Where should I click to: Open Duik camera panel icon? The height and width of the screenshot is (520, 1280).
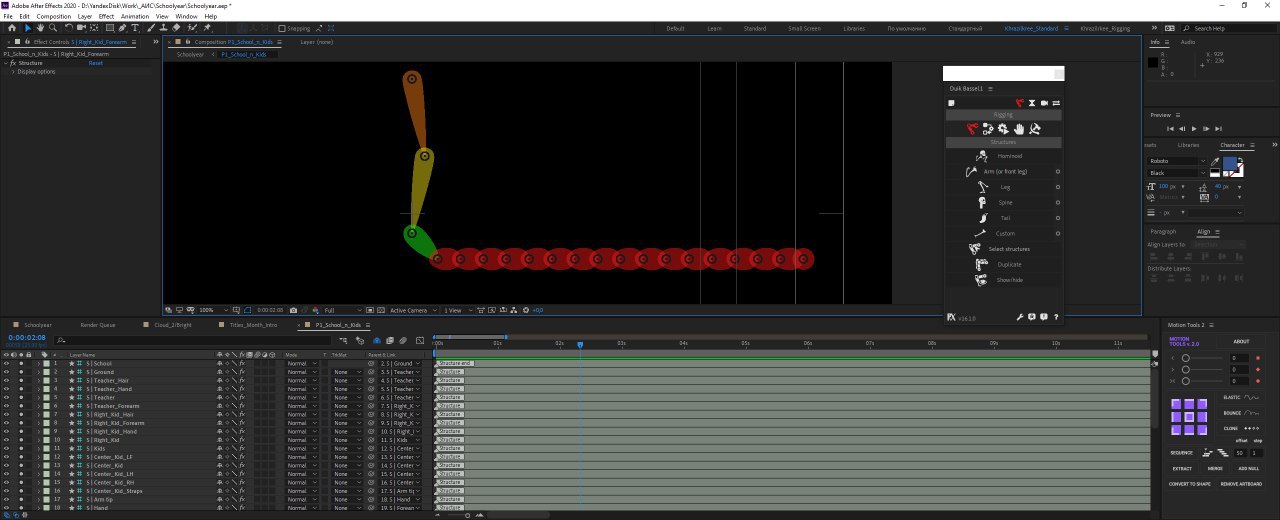point(1044,103)
